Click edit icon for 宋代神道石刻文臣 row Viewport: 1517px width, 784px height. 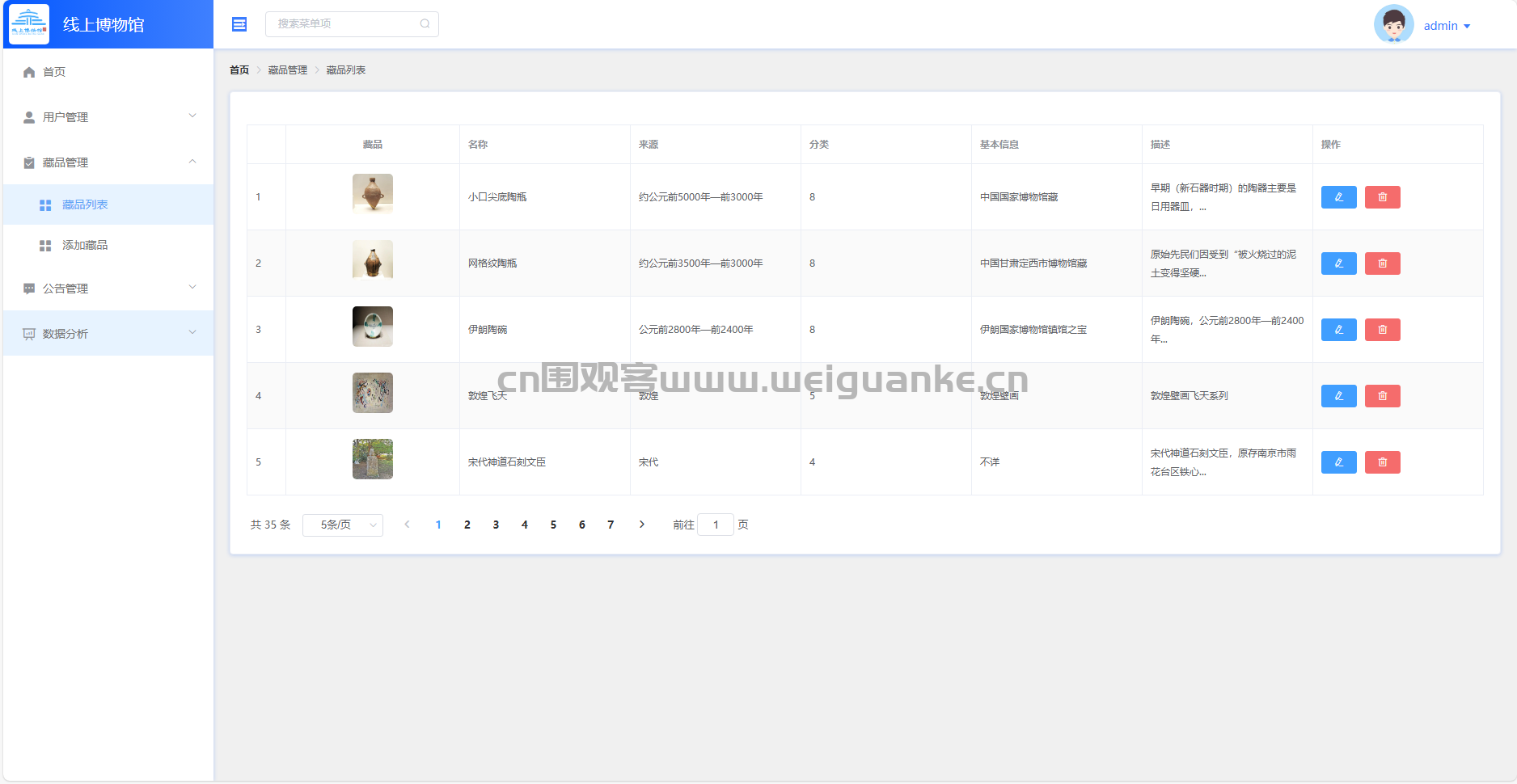point(1338,462)
